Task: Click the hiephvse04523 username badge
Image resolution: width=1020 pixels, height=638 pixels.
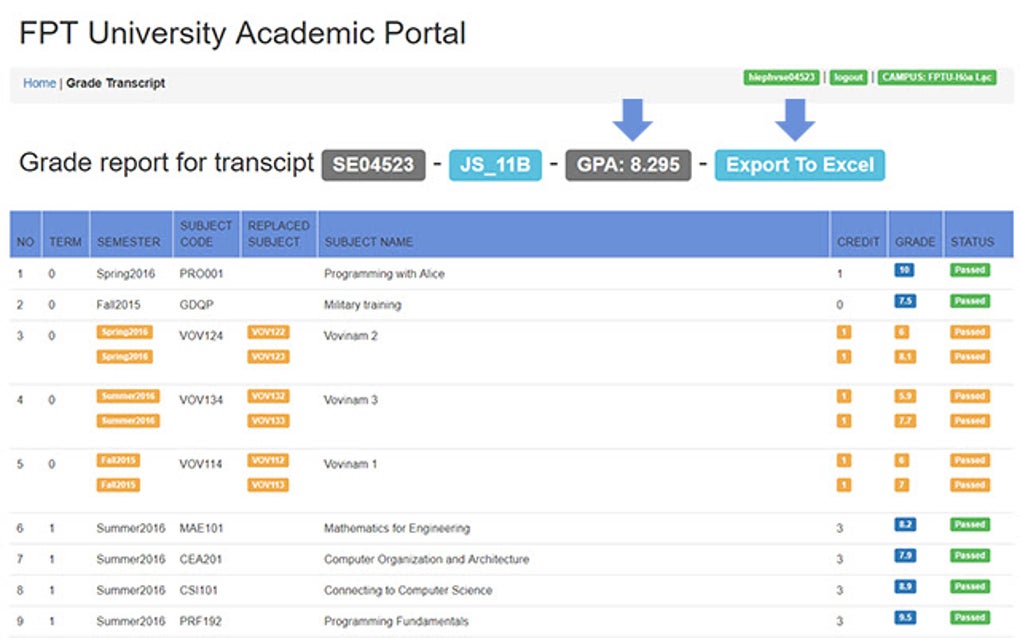Action: [783, 78]
